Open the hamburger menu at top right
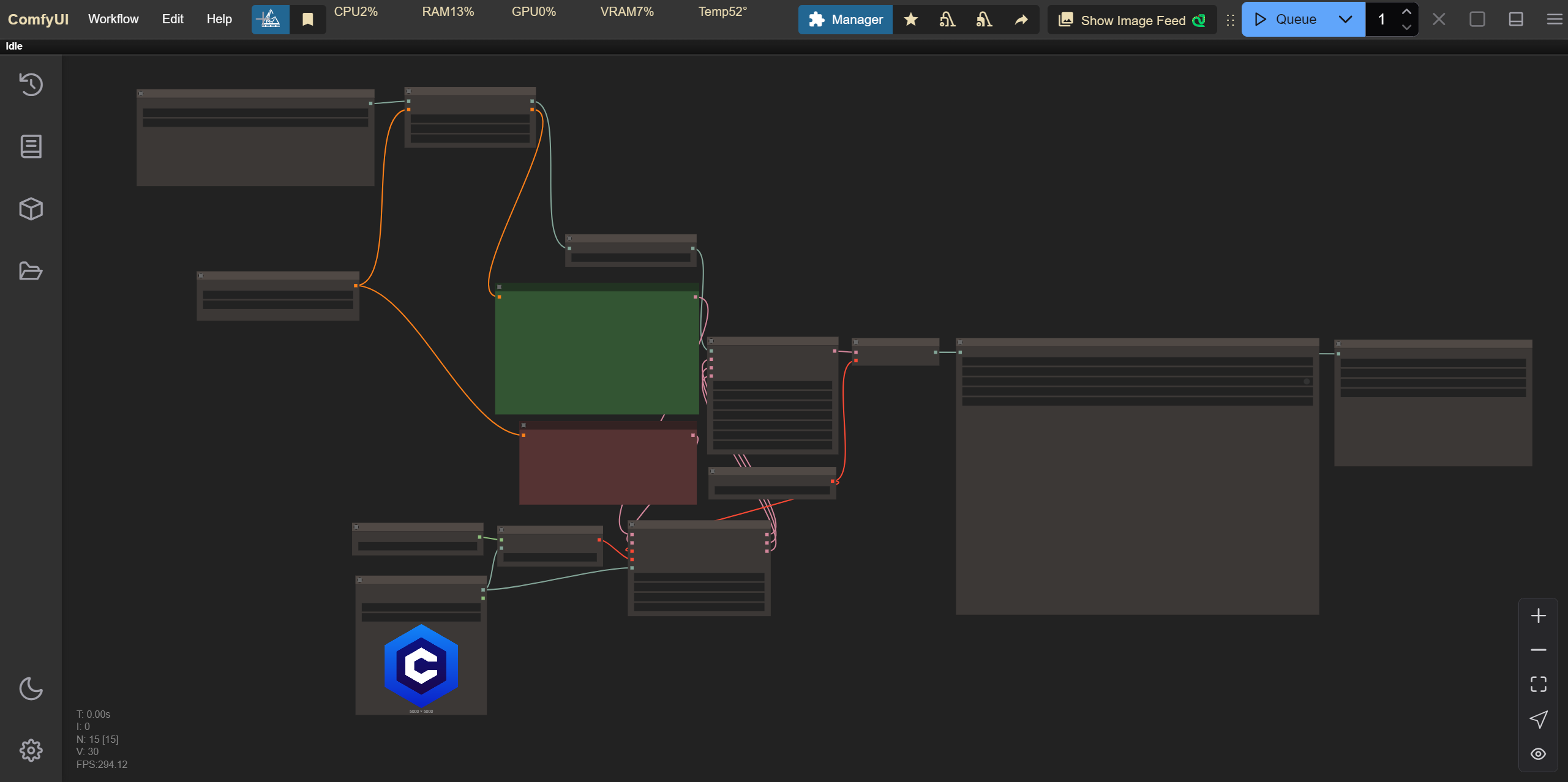 (x=1554, y=20)
